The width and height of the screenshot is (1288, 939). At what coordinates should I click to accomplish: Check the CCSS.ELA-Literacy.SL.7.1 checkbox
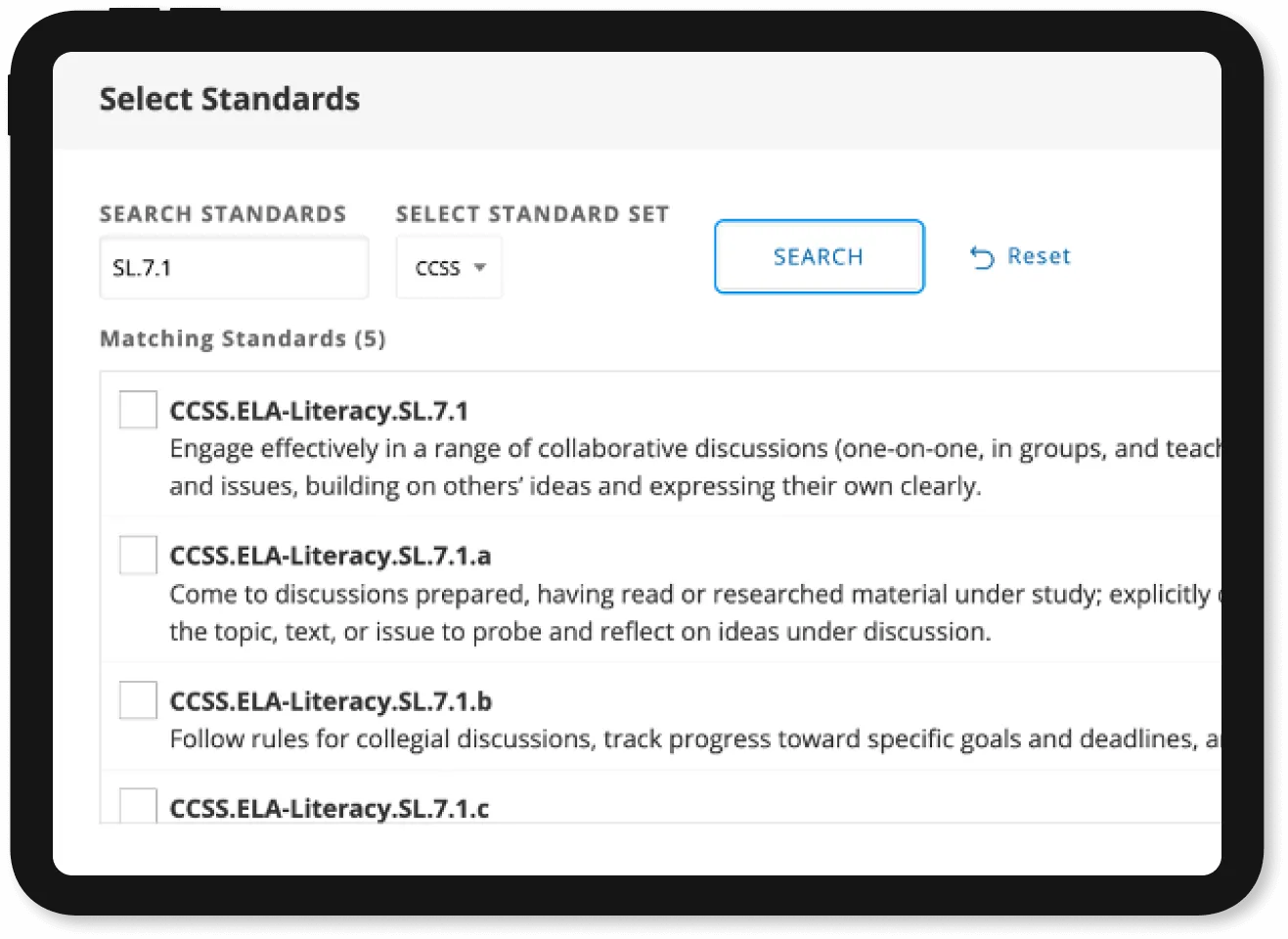pos(138,409)
